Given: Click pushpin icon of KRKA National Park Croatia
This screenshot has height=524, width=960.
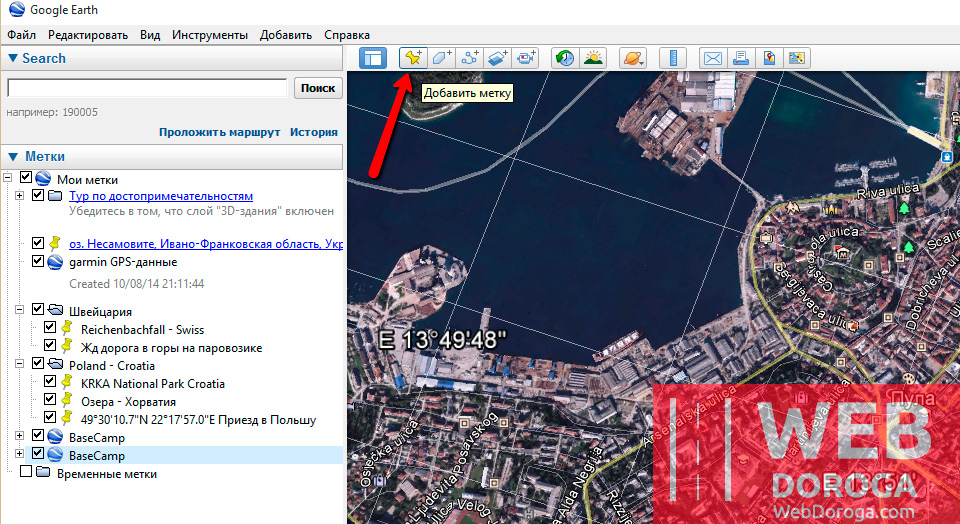Looking at the screenshot, I should point(67,383).
